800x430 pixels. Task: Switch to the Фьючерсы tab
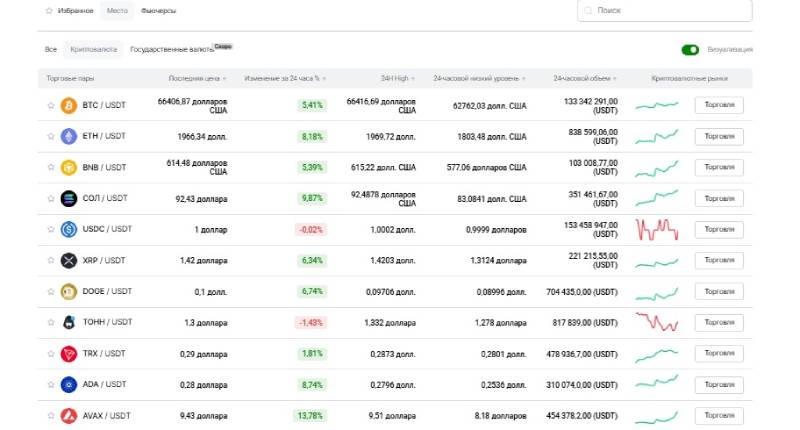pyautogui.click(x=158, y=11)
